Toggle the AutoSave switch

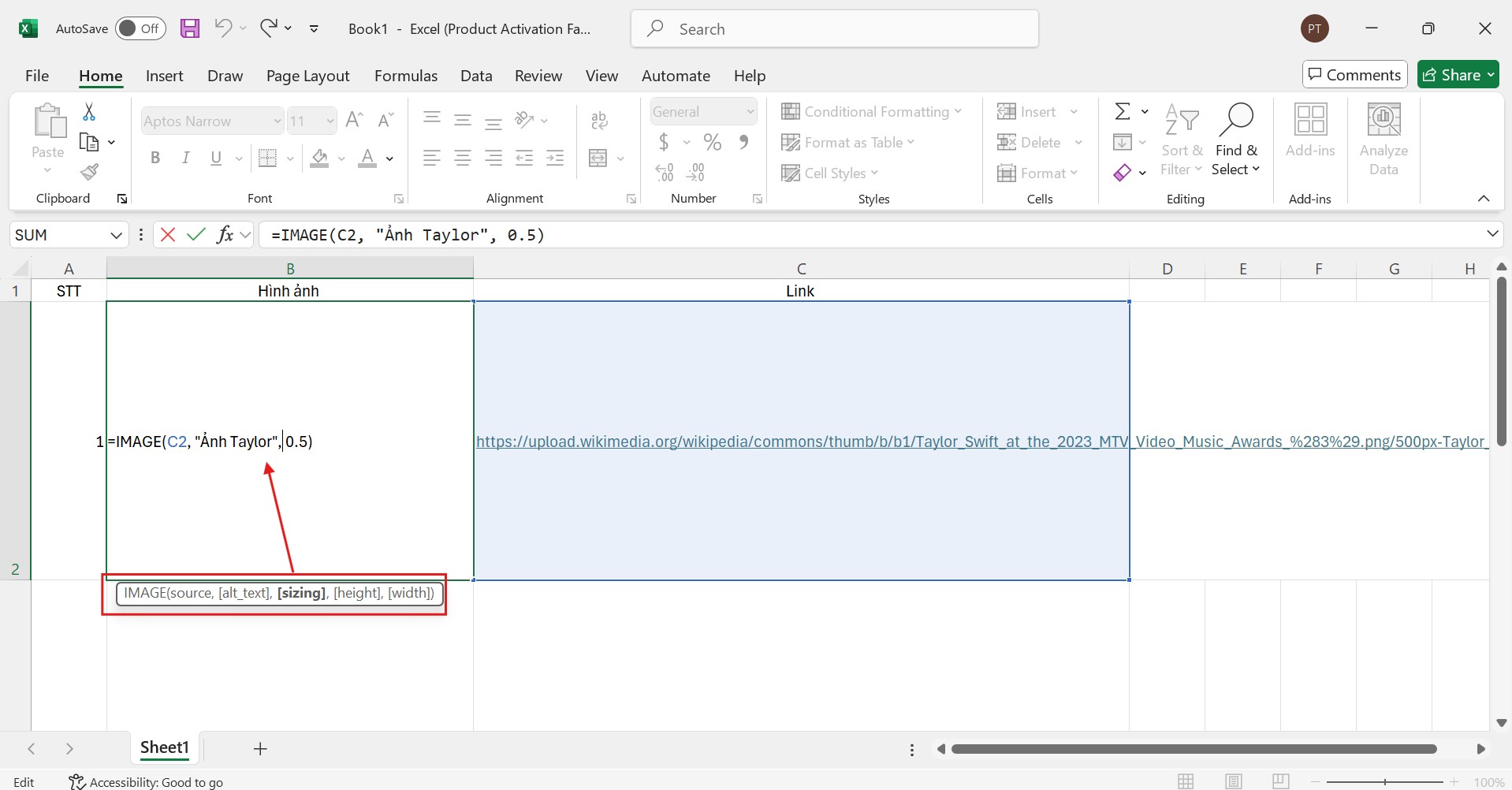click(140, 28)
